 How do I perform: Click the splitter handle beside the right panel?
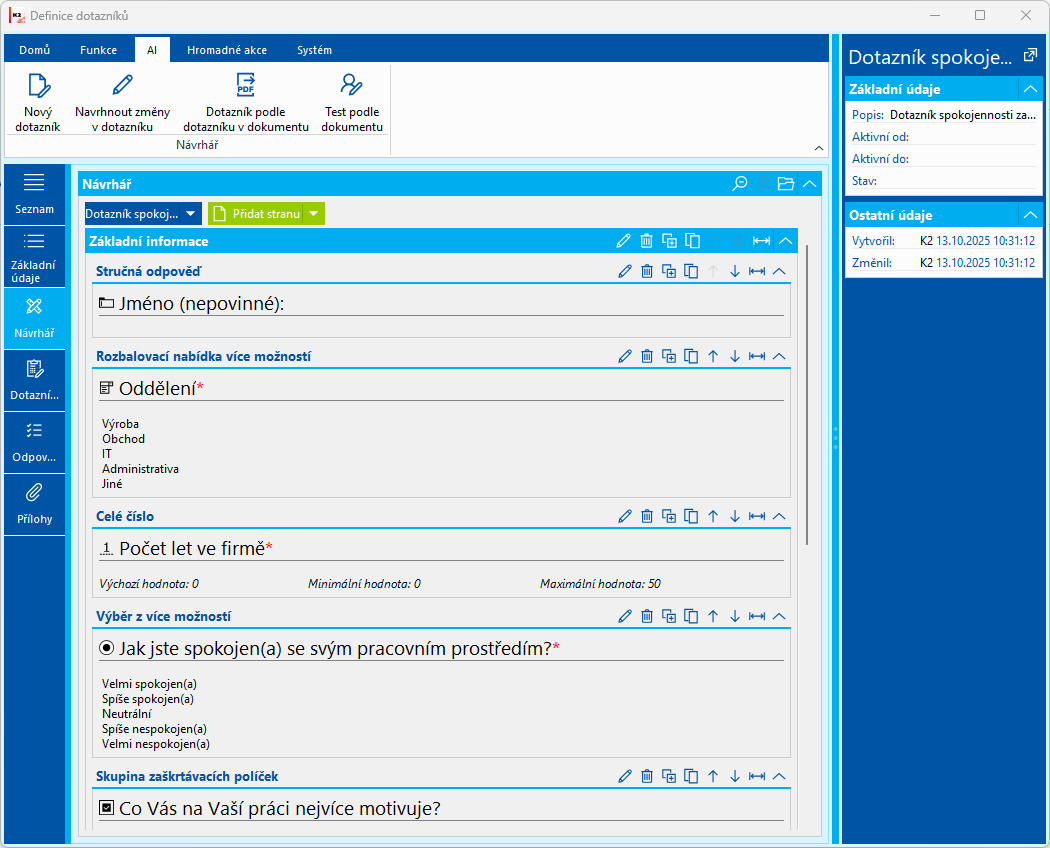click(835, 437)
